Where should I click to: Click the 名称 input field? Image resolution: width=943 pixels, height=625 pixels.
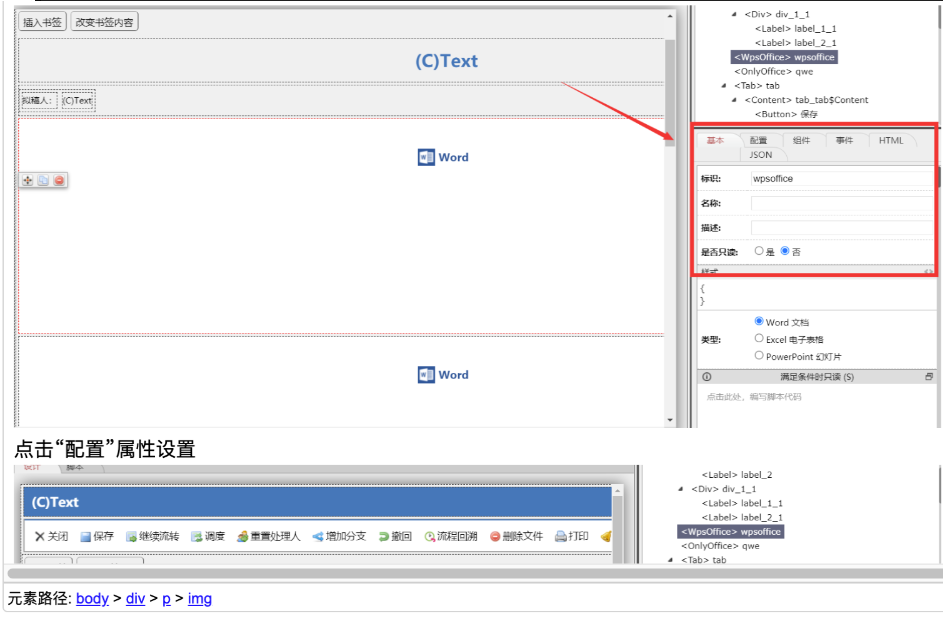(x=840, y=203)
